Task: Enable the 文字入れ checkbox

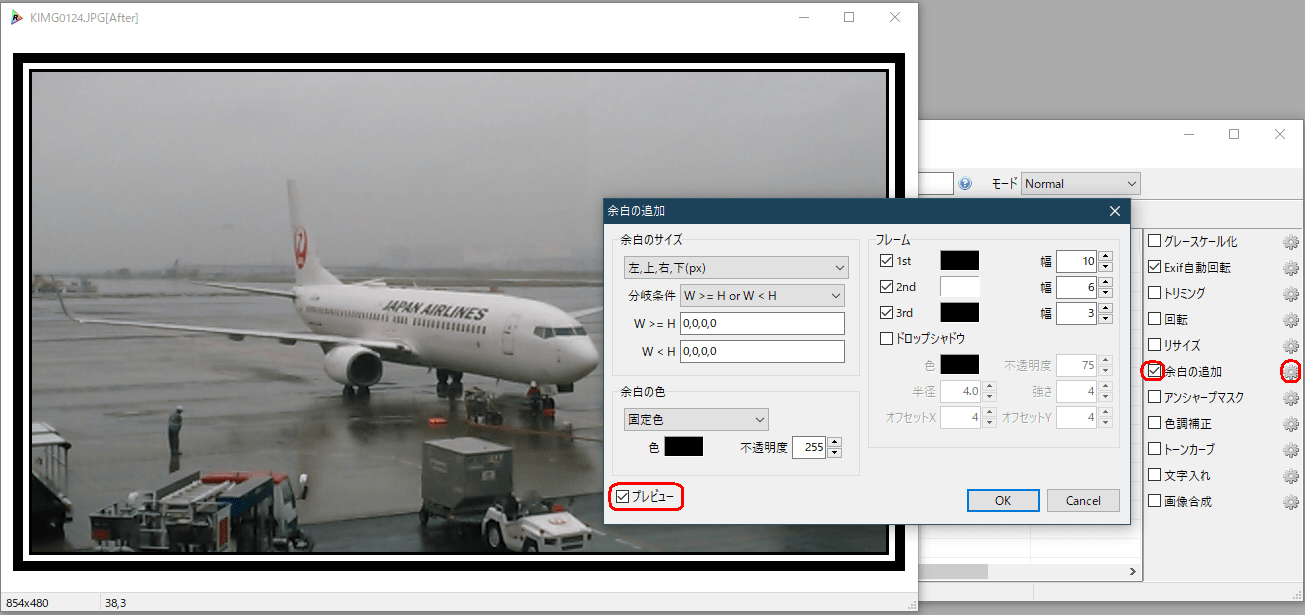Action: pyautogui.click(x=1154, y=475)
